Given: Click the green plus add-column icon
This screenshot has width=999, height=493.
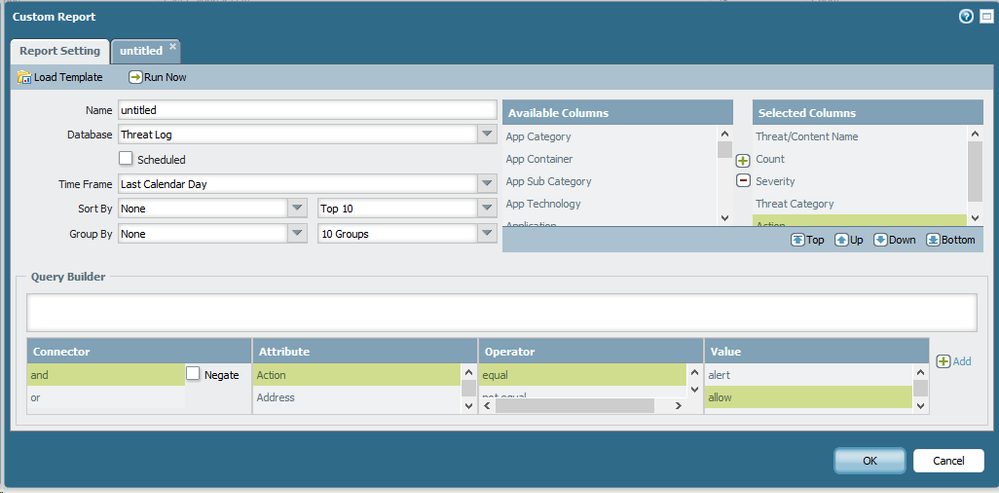Looking at the screenshot, I should tap(743, 160).
